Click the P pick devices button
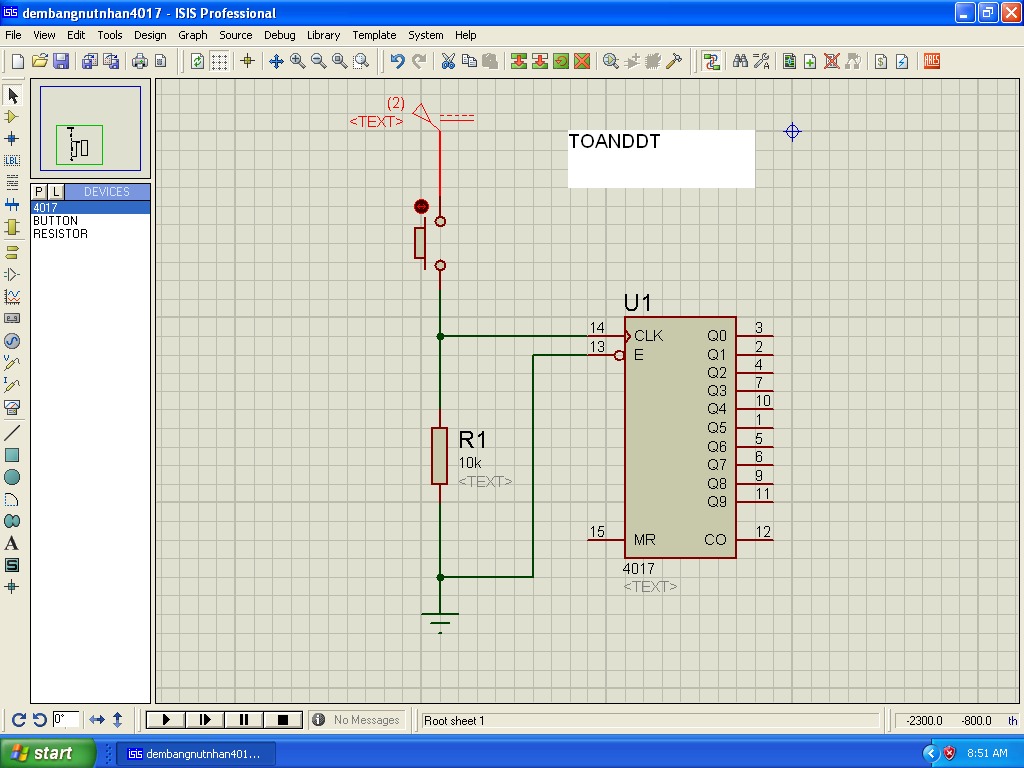 (39, 191)
